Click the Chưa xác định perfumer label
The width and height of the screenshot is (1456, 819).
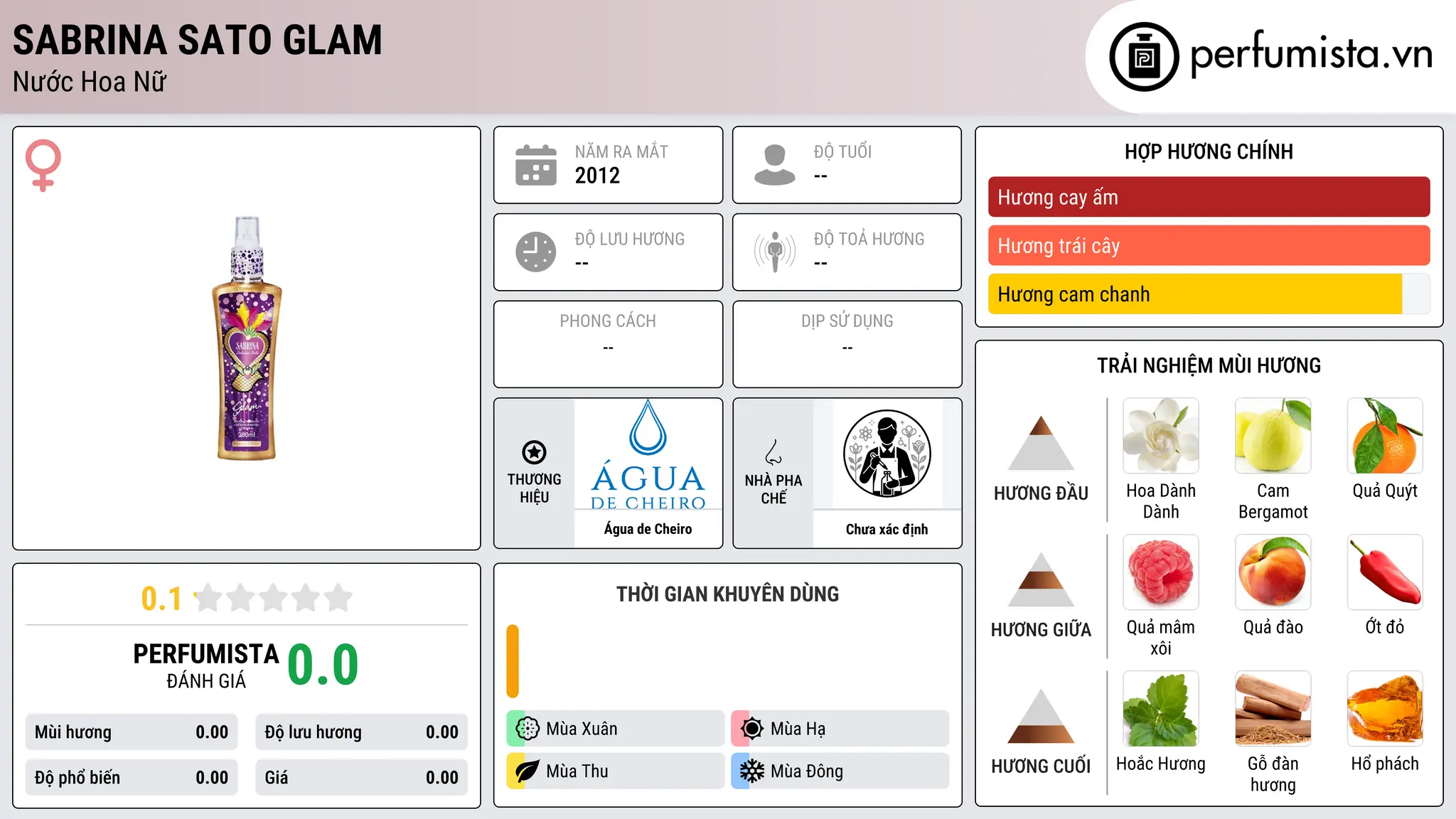point(887,529)
